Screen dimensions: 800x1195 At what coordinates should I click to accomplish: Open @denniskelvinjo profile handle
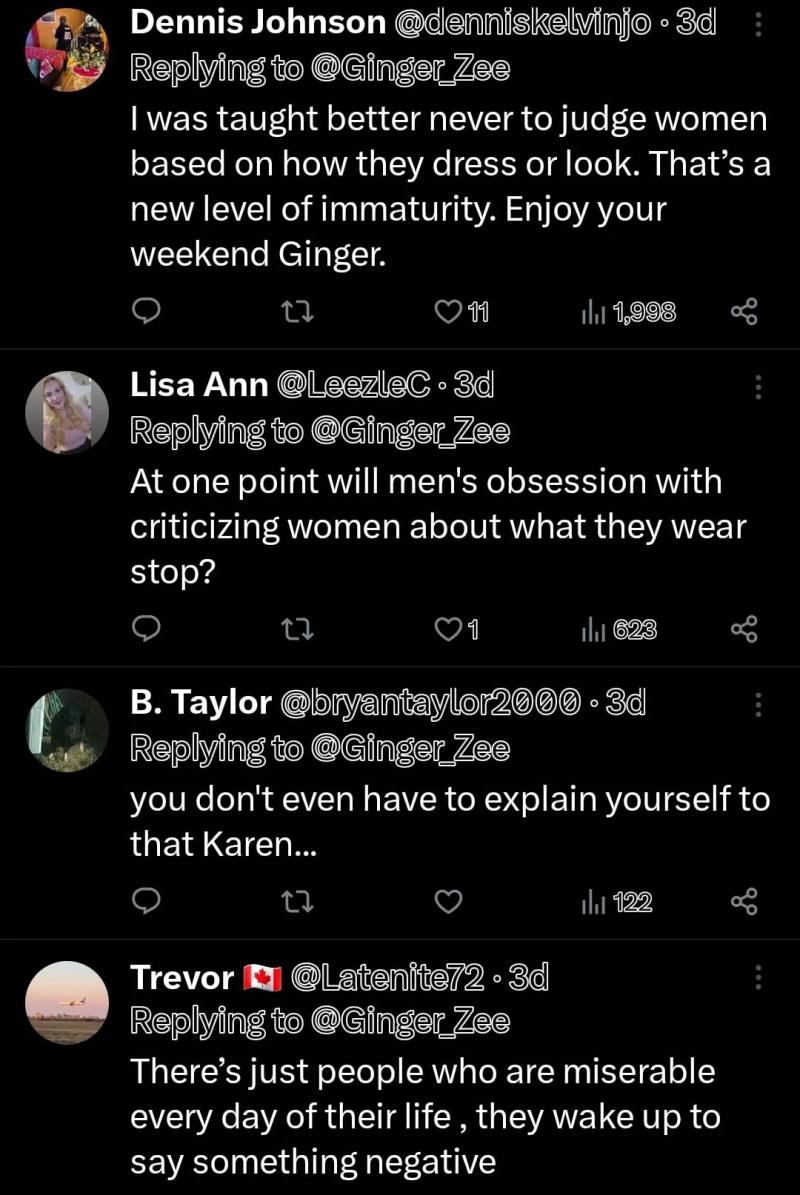pyautogui.click(x=523, y=24)
